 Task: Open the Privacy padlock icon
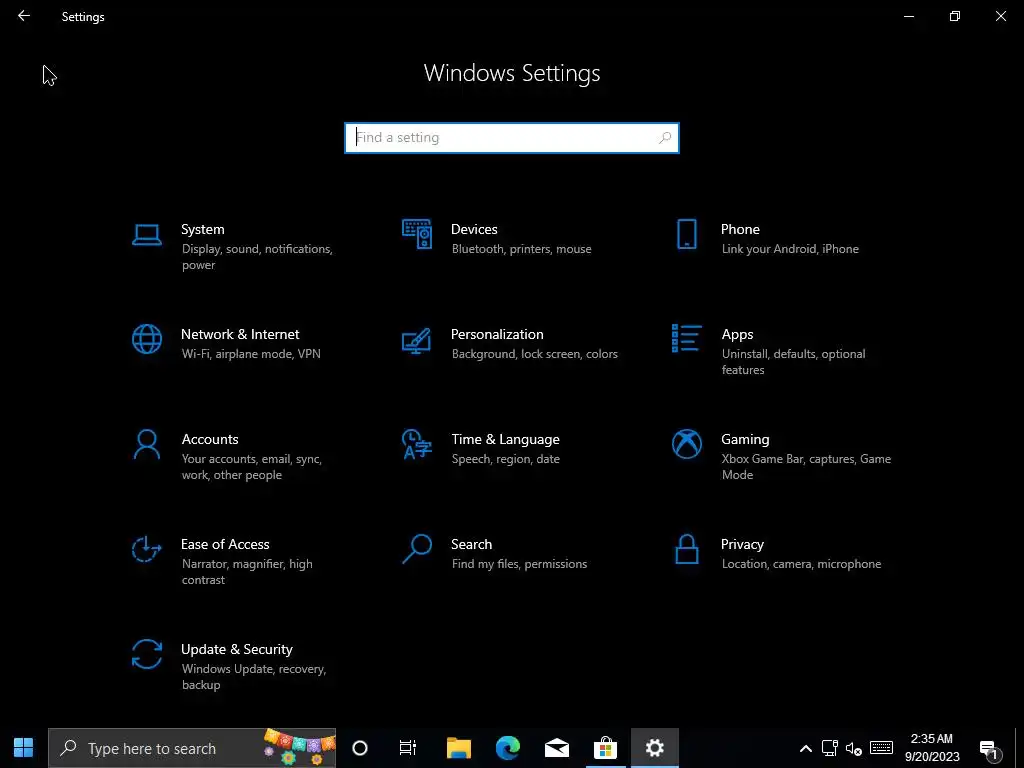687,549
